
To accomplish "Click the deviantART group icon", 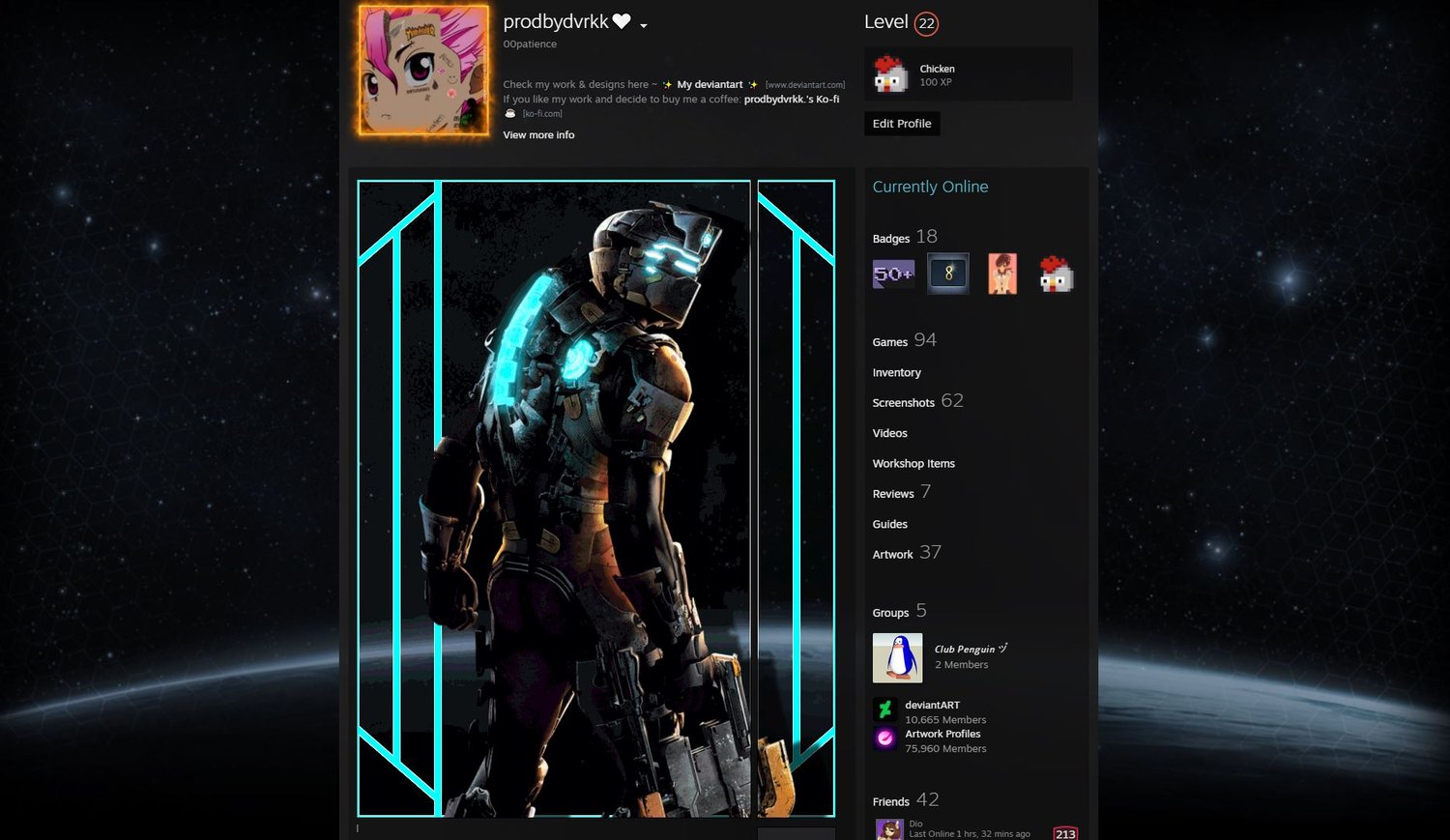I will (x=884, y=710).
